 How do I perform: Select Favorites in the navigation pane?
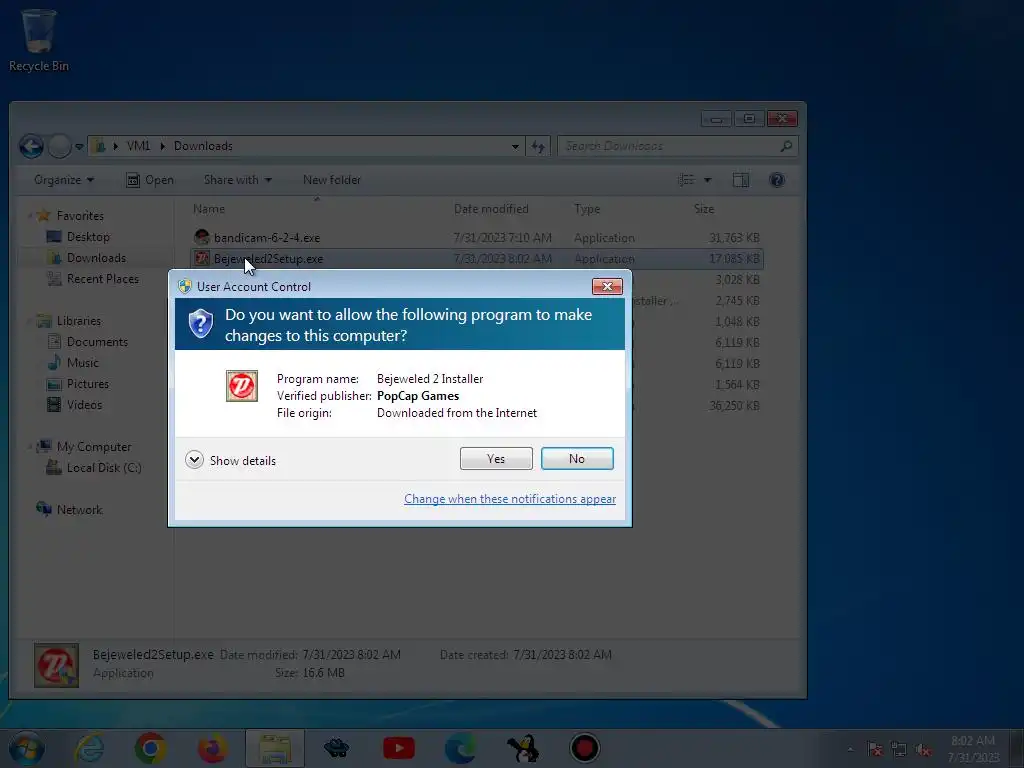click(80, 216)
